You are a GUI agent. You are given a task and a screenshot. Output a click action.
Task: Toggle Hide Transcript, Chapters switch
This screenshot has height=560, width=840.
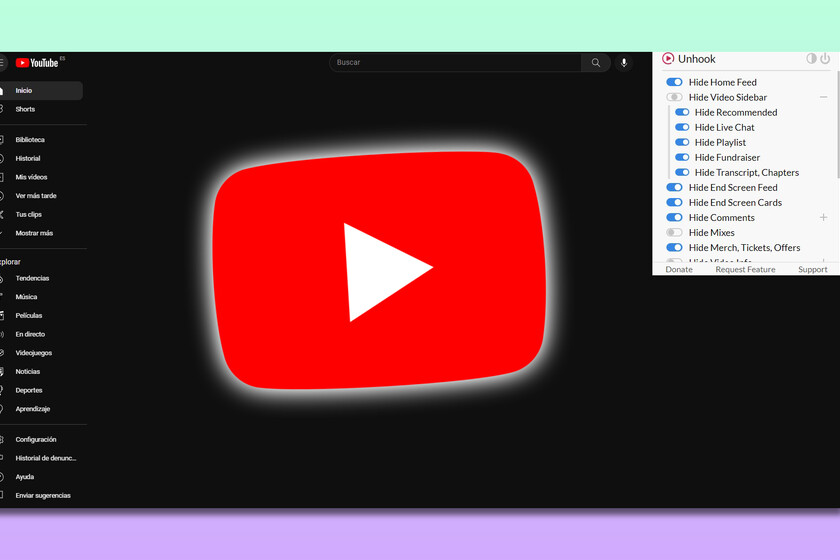pyautogui.click(x=681, y=172)
